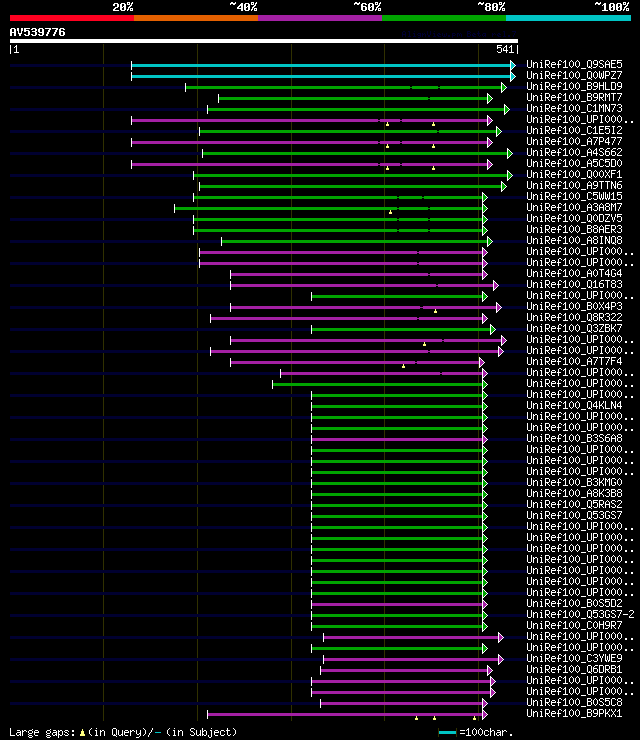This screenshot has height=740, width=640.
Task: Select the UniRef100_B3KMG0 label
Action: (574, 482)
